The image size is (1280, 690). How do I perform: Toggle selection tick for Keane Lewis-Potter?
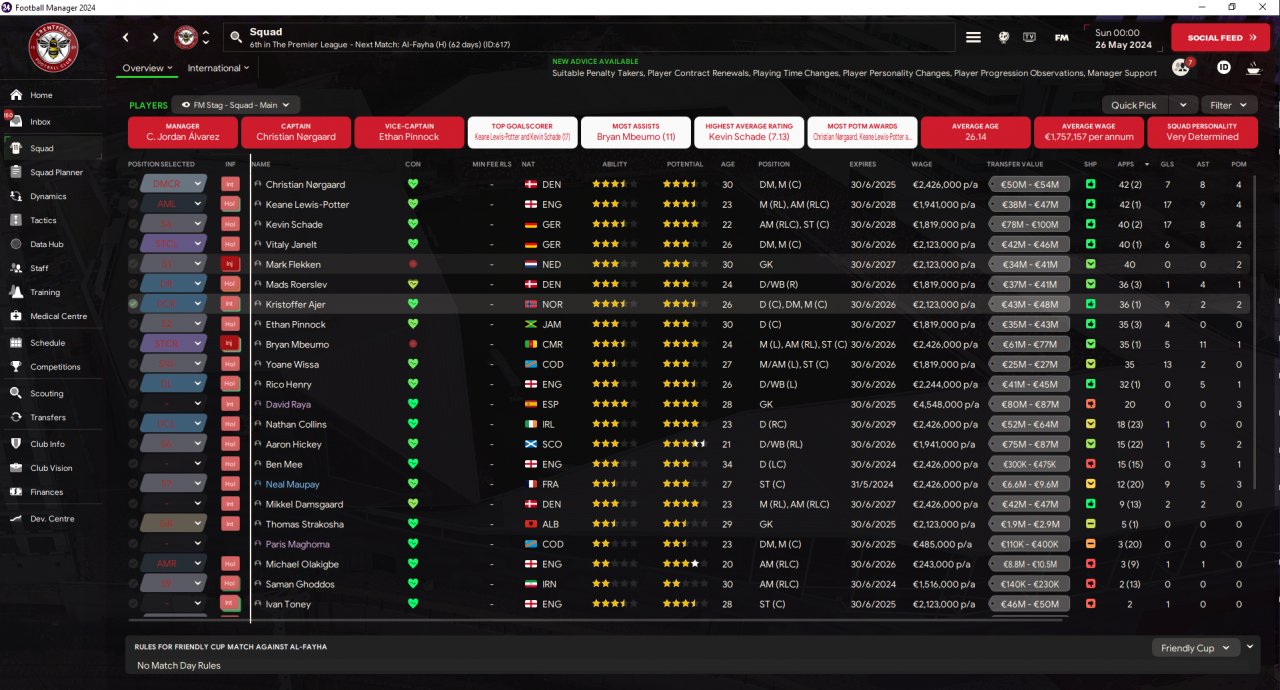[x=134, y=204]
